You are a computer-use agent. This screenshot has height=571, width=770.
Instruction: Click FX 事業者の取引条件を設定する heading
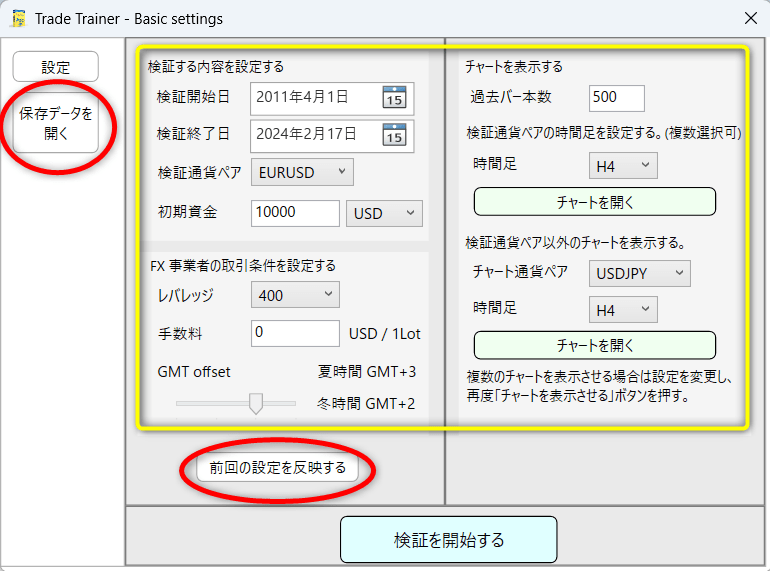pyautogui.click(x=243, y=266)
